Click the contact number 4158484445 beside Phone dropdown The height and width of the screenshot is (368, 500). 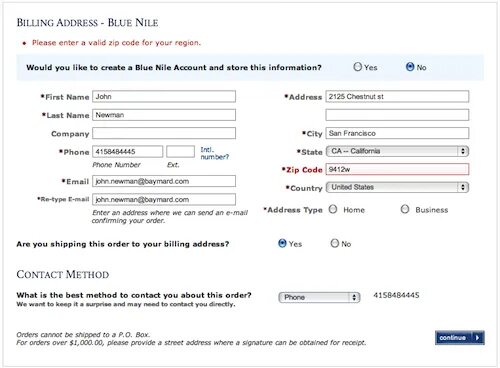(x=396, y=295)
